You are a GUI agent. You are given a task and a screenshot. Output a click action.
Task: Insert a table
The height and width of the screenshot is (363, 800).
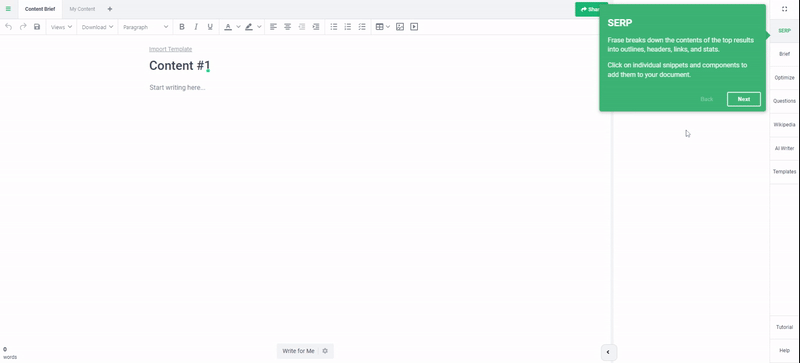point(380,27)
